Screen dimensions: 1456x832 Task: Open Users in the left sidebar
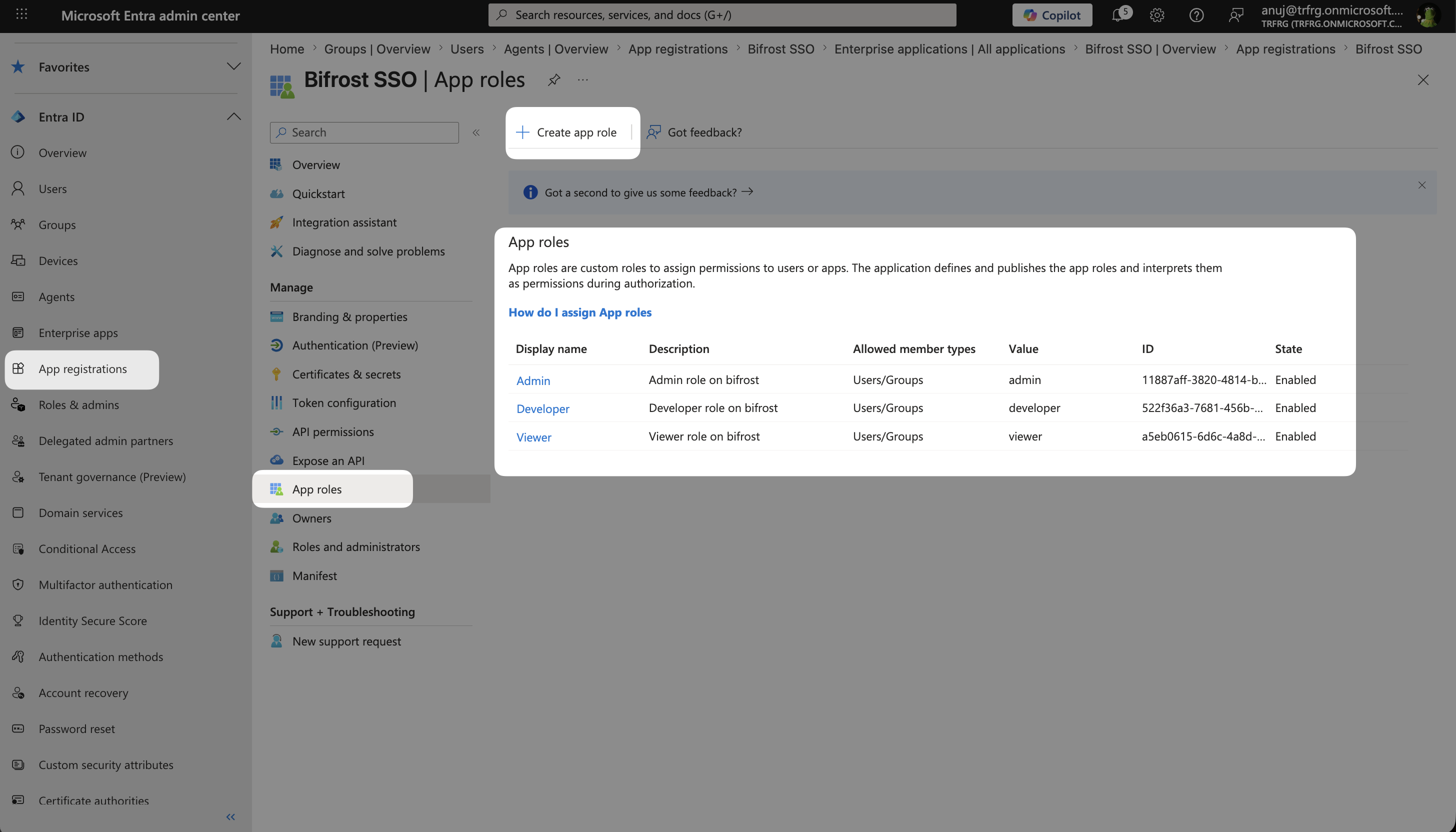pyautogui.click(x=52, y=188)
